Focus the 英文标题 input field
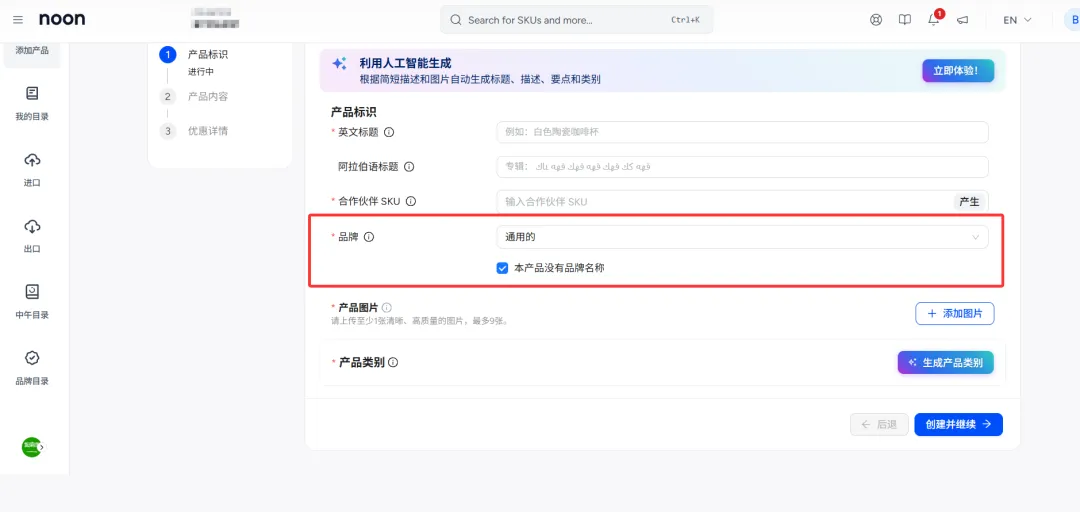The width and height of the screenshot is (1080, 512). point(742,132)
